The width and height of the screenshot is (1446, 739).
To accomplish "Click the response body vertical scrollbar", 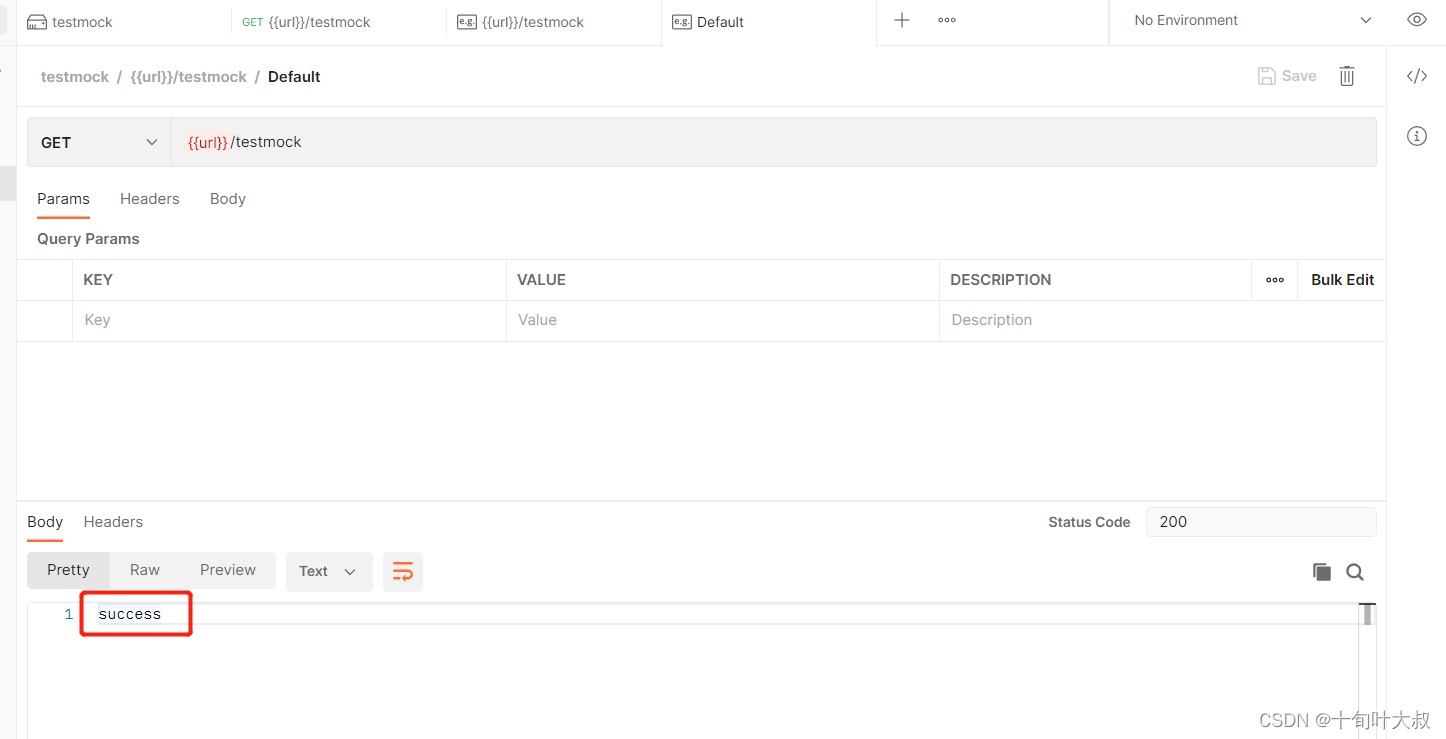I will tap(1367, 660).
